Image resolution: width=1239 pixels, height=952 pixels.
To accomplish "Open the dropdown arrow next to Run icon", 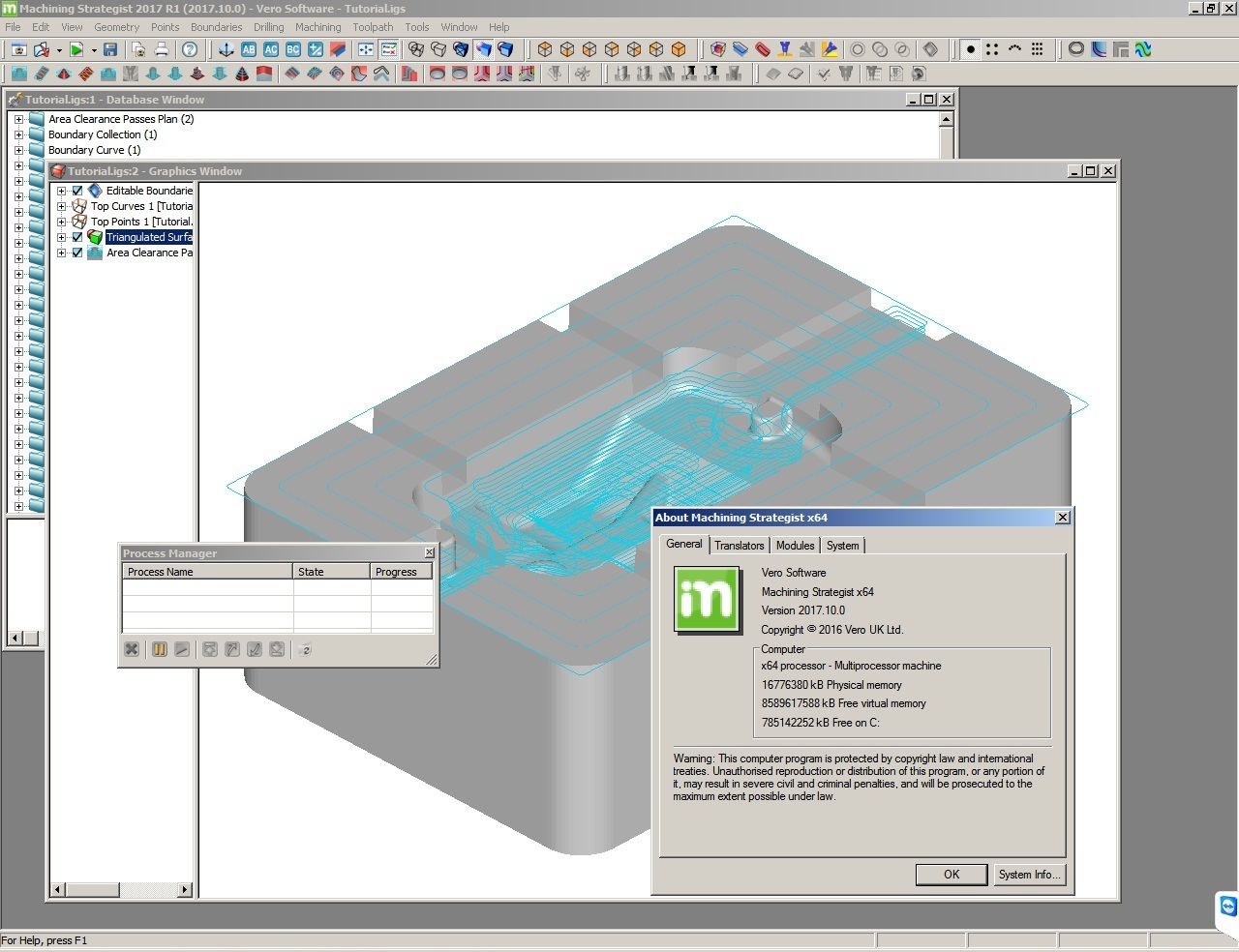I will pos(94,50).
